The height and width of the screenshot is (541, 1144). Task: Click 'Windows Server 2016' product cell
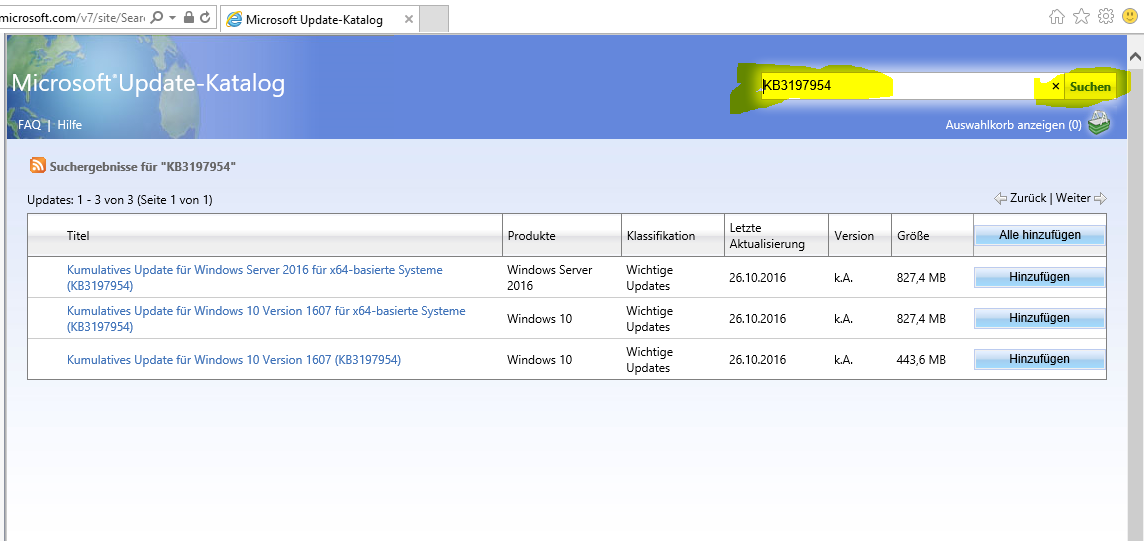pos(549,277)
